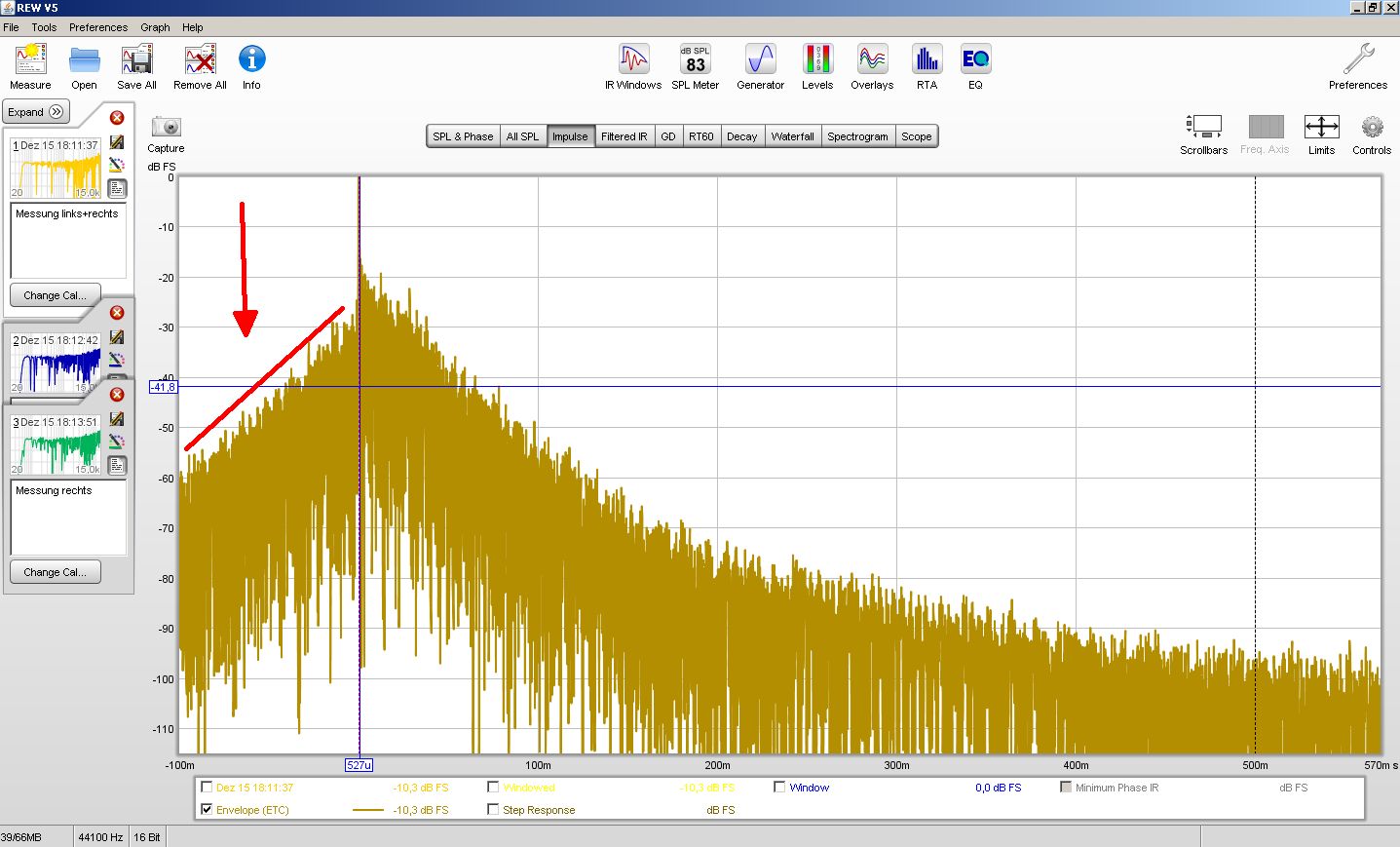The width and height of the screenshot is (1400, 847).
Task: Expand the measurements panel
Action: pyautogui.click(x=36, y=112)
